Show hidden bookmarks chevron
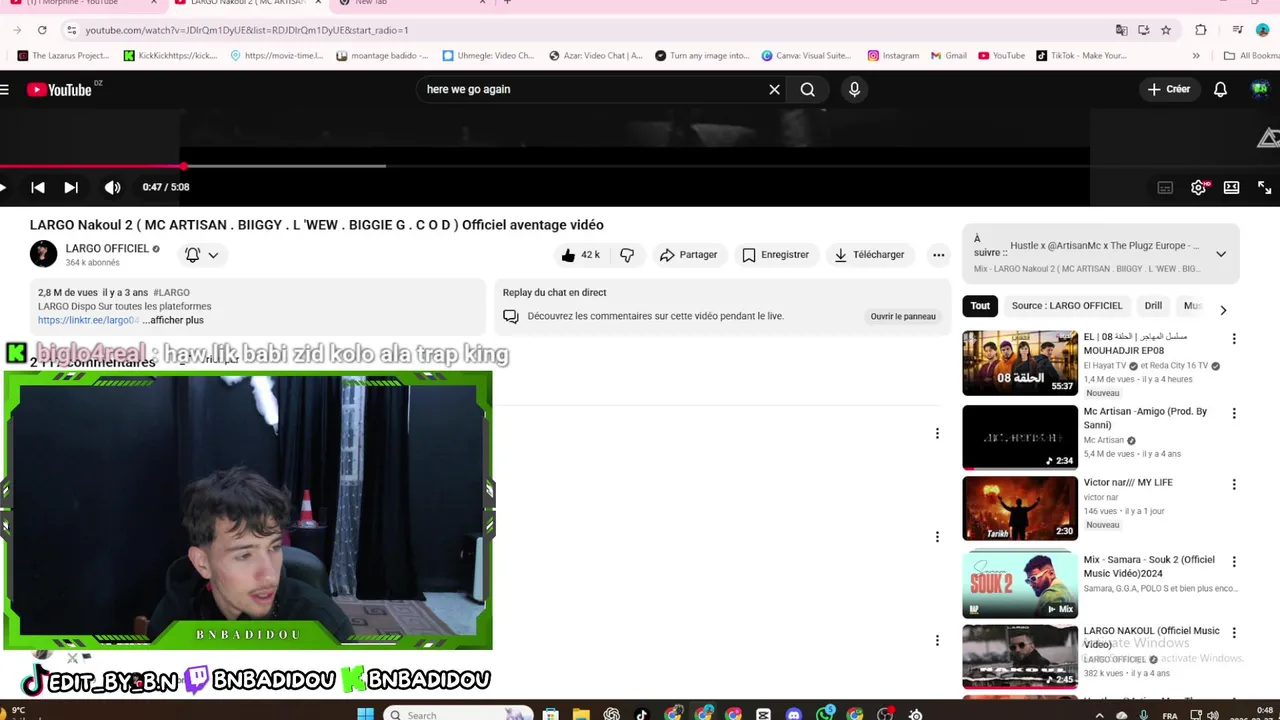Screen dimensions: 1280x720 tap(1196, 56)
